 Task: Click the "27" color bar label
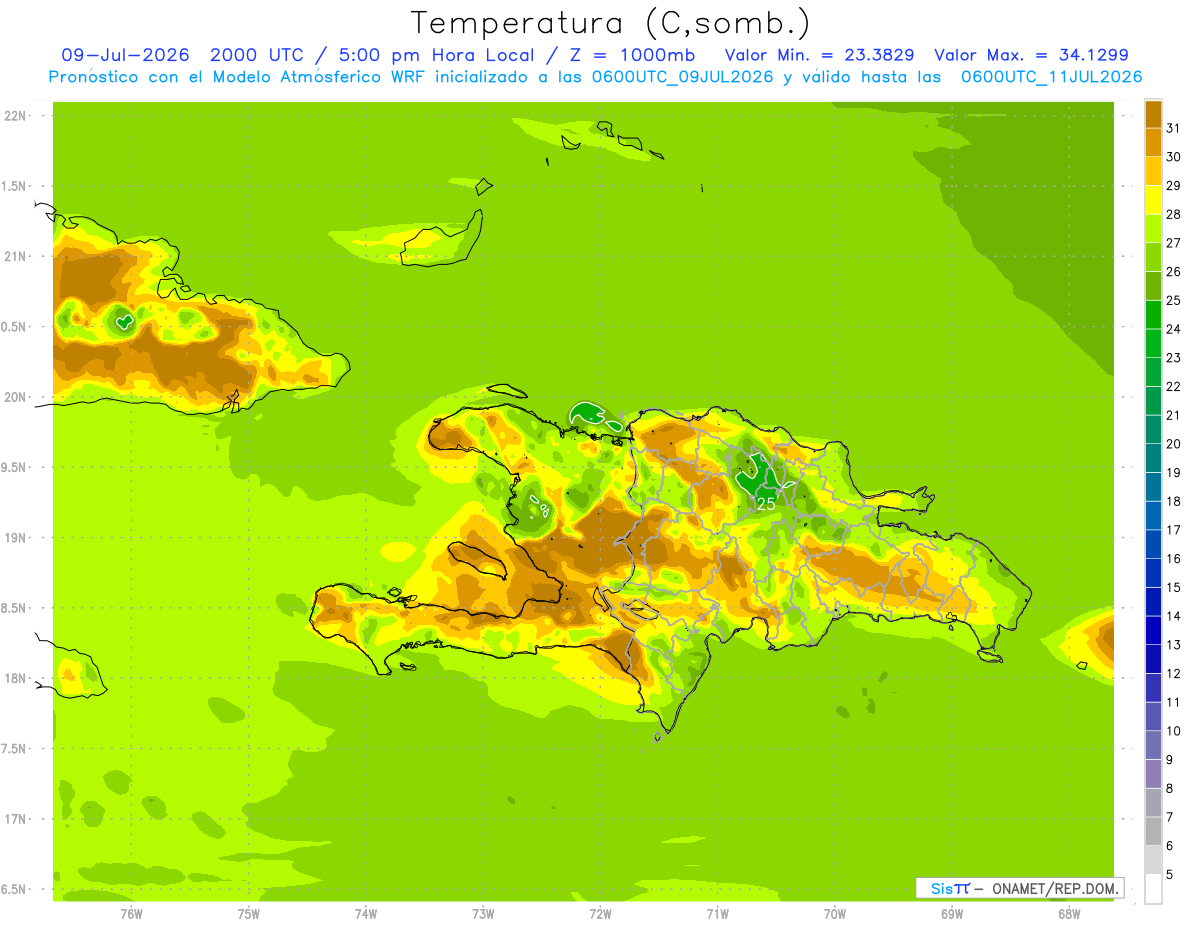click(x=1174, y=243)
